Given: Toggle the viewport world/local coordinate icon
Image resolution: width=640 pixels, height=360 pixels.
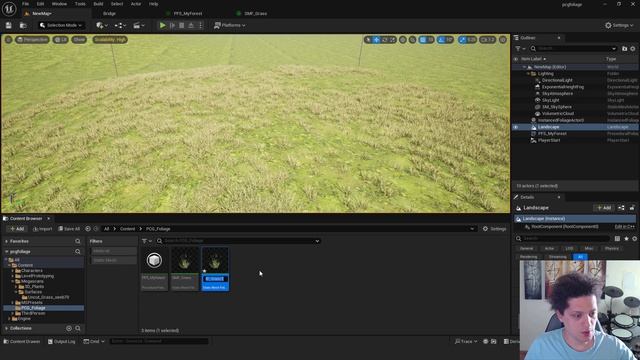Looking at the screenshot, I should tap(403, 40).
